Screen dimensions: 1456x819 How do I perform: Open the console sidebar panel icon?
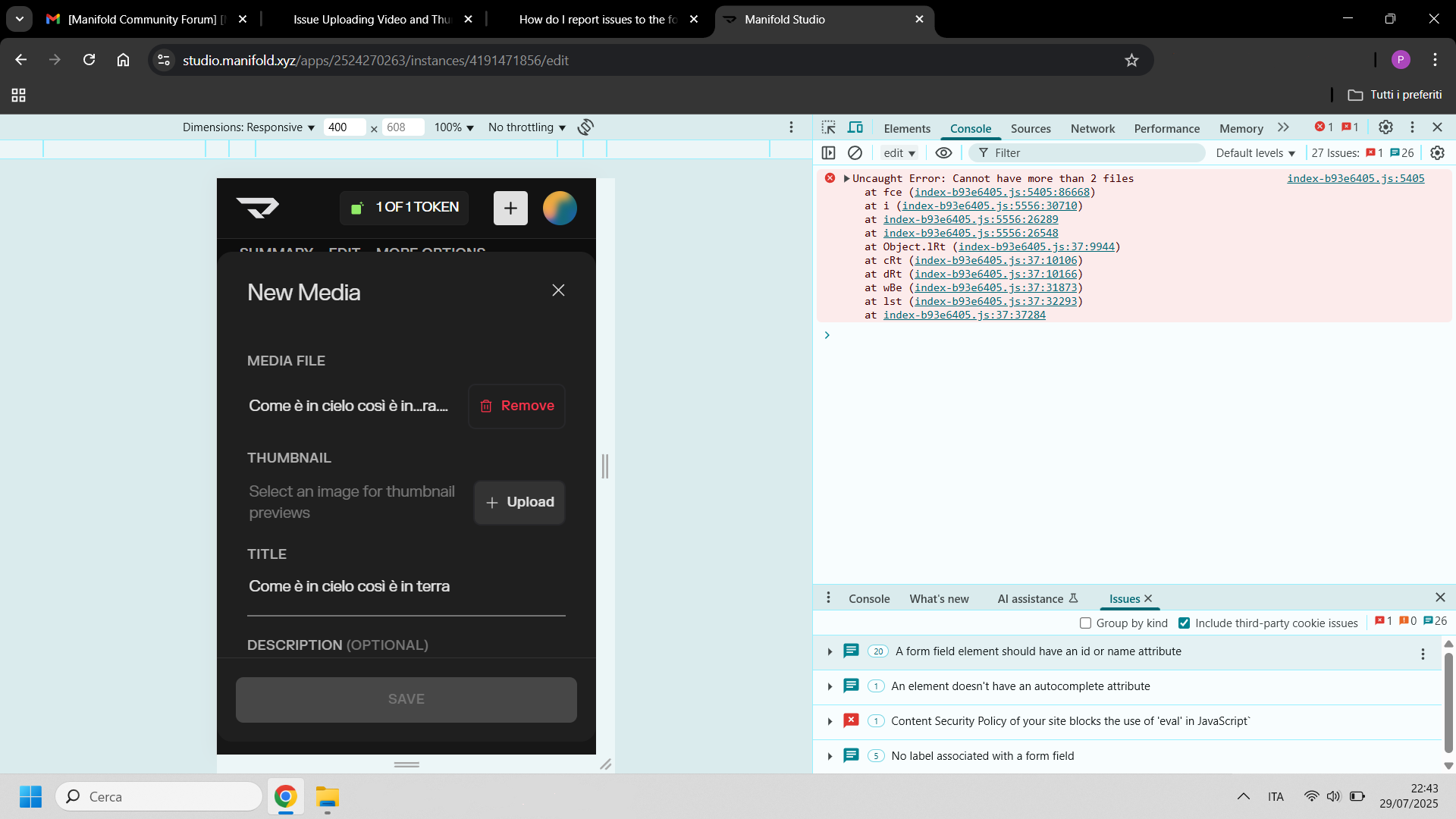pyautogui.click(x=828, y=152)
